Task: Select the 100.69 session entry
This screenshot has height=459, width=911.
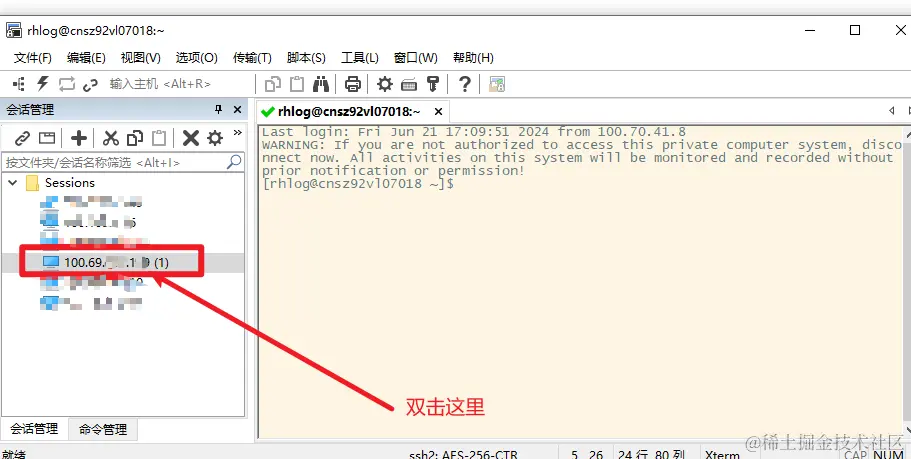Action: click(x=116, y=263)
